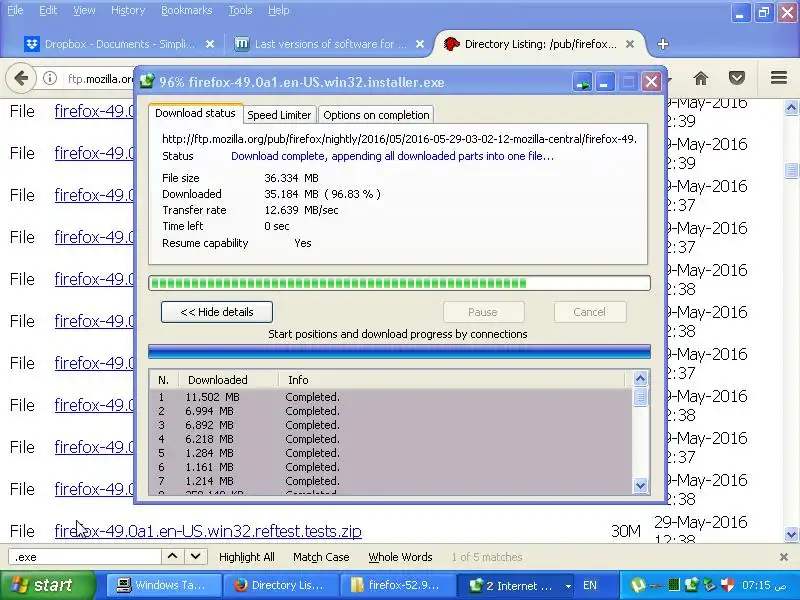Toggle Match Case in find bar
The image size is (800, 600).
321,557
